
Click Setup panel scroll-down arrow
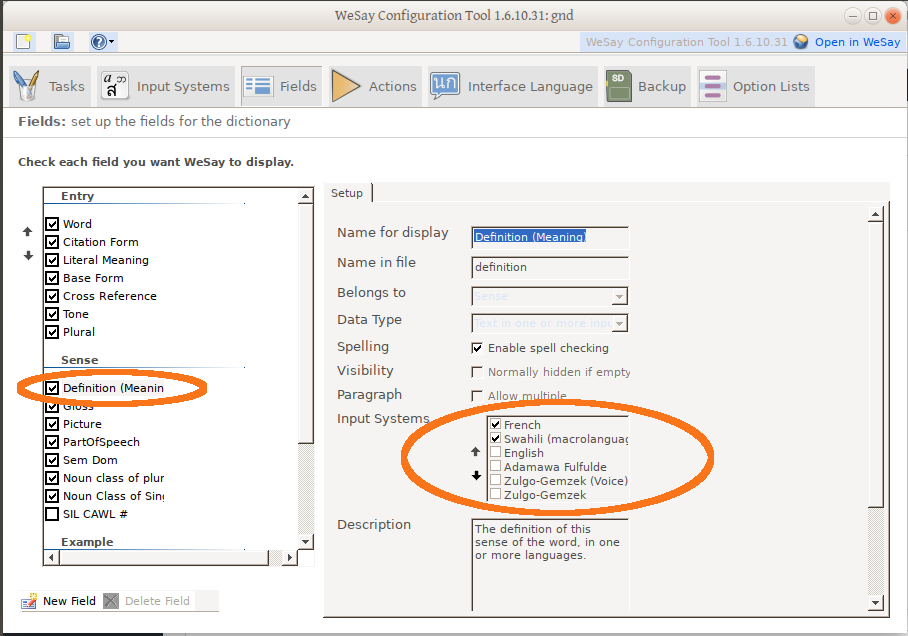click(x=876, y=603)
